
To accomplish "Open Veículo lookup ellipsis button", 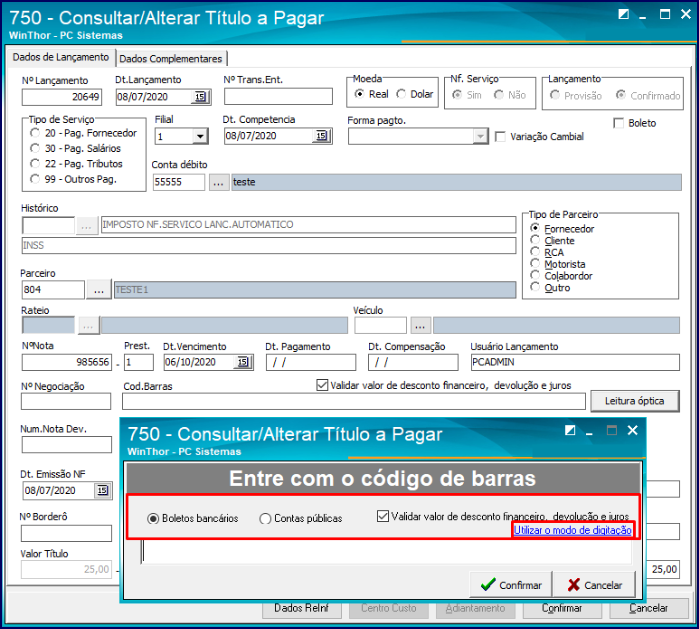I will [420, 326].
